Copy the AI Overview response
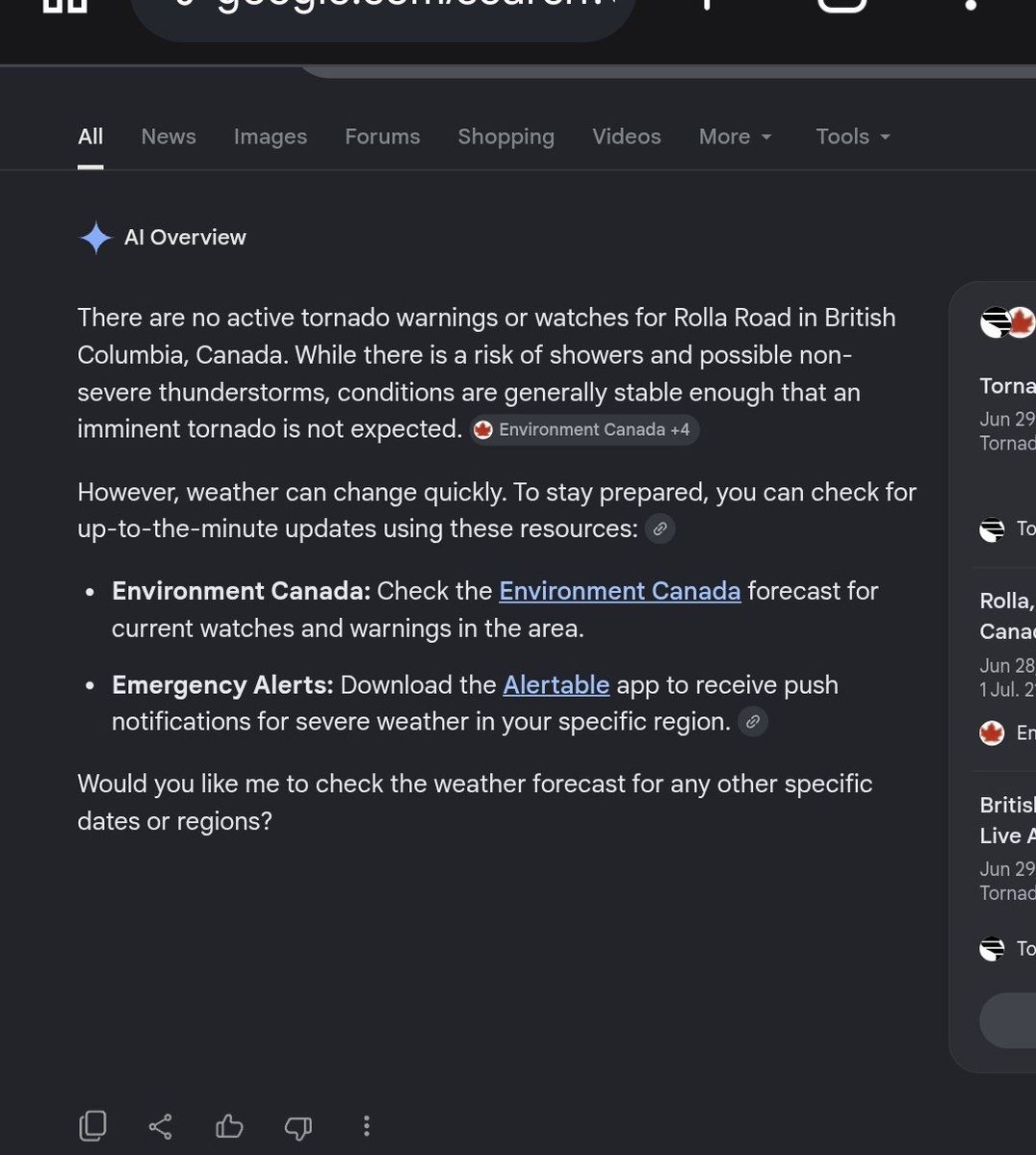The height and width of the screenshot is (1155, 1036). pos(92,1125)
